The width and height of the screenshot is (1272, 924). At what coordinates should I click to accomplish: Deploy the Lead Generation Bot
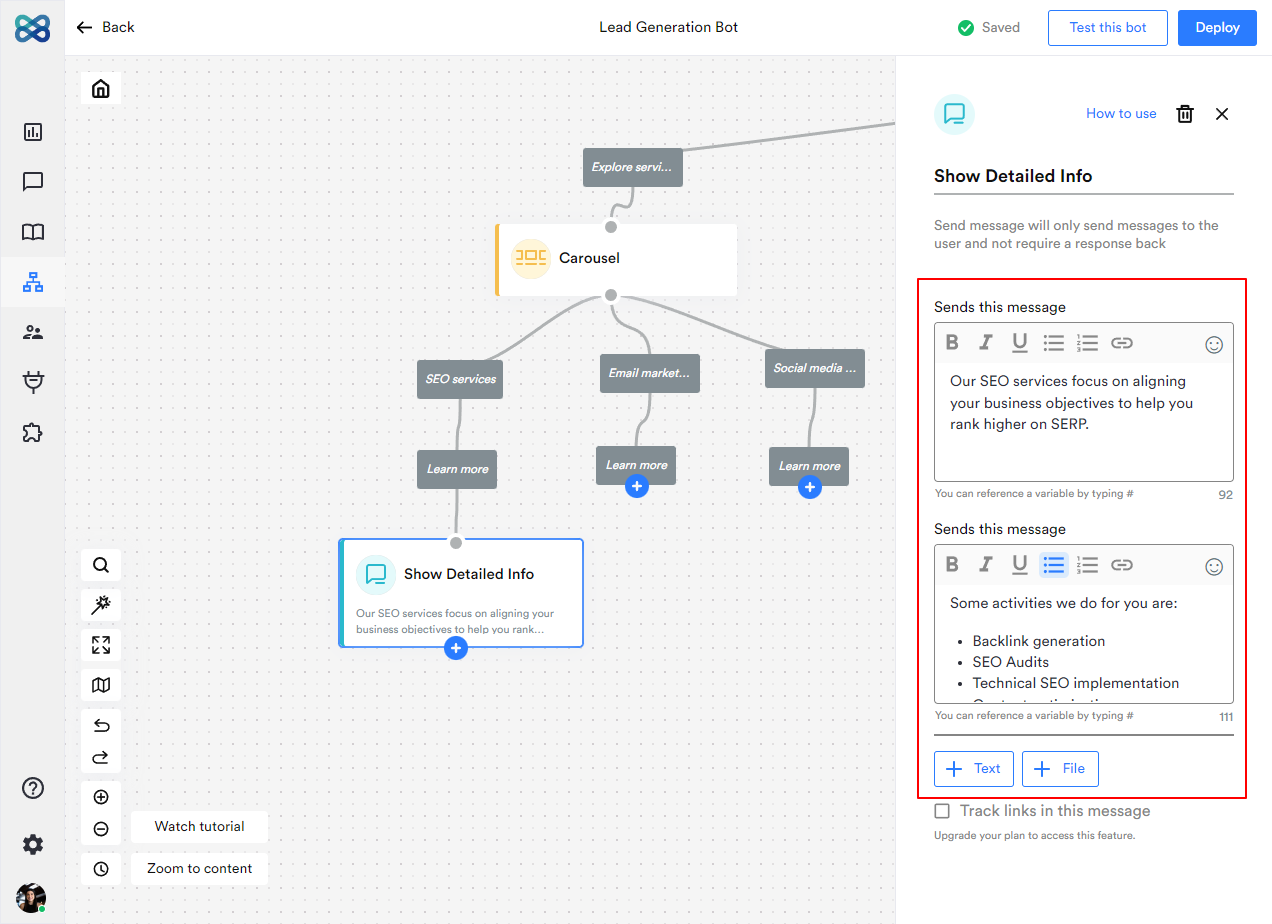point(1217,28)
